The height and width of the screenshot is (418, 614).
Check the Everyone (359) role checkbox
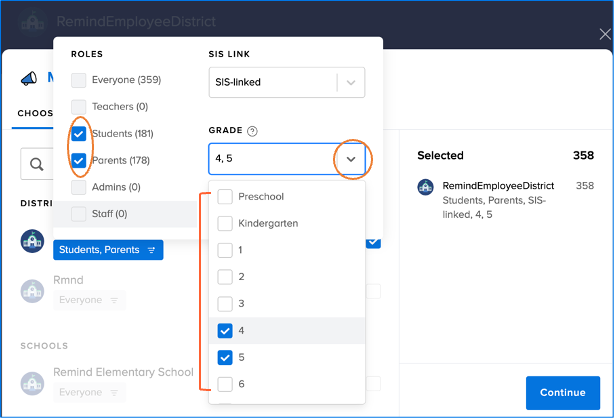[79, 80]
